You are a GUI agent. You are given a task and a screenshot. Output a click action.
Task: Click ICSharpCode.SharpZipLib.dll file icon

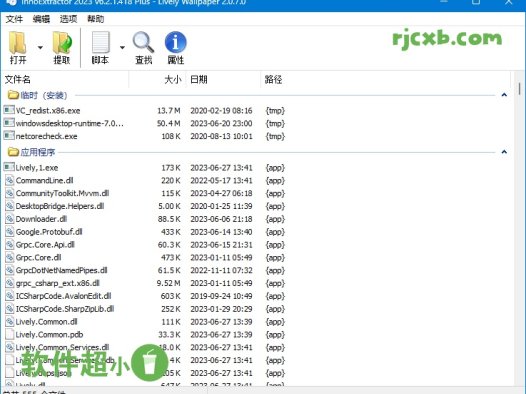pos(10,309)
